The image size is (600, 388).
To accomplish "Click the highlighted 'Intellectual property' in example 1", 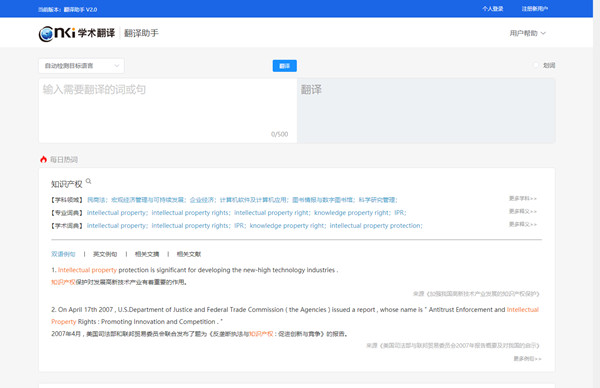I will pyautogui.click(x=87, y=270).
